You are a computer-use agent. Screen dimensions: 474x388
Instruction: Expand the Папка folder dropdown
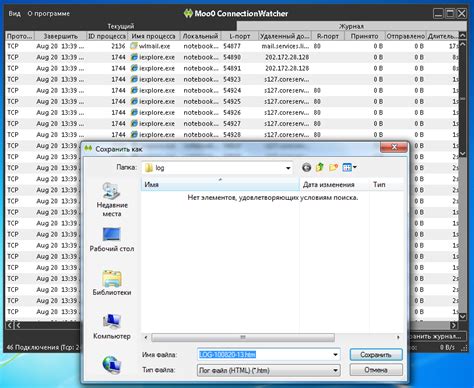288,168
